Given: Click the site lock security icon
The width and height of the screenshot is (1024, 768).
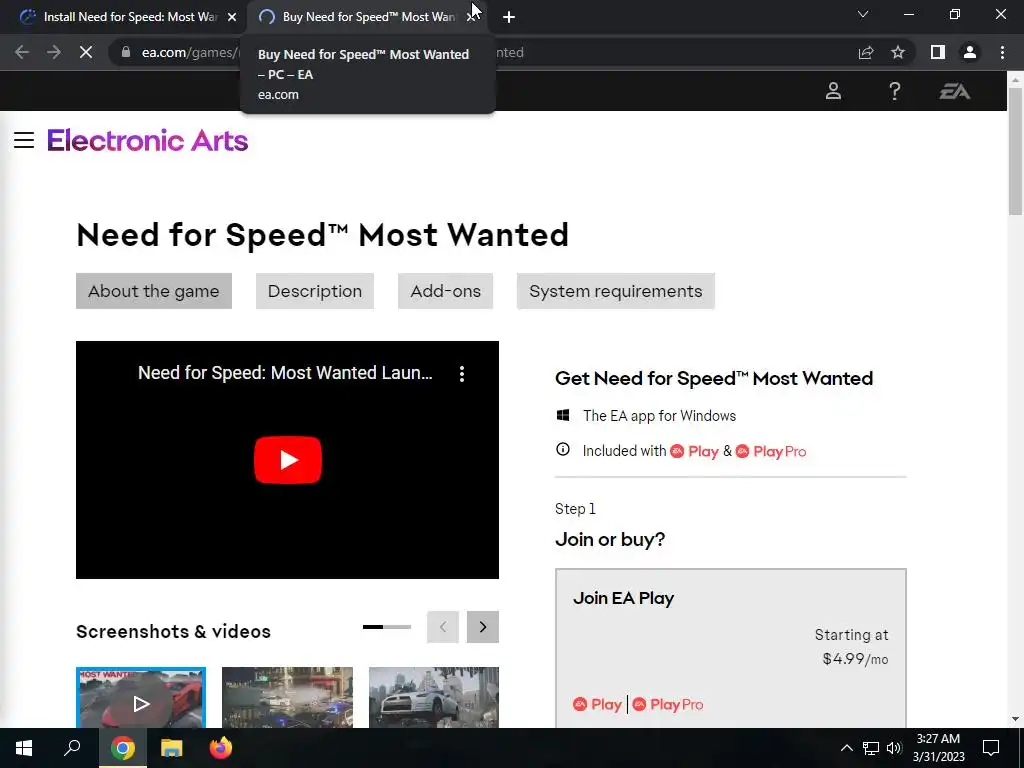Looking at the screenshot, I should click(x=126, y=52).
